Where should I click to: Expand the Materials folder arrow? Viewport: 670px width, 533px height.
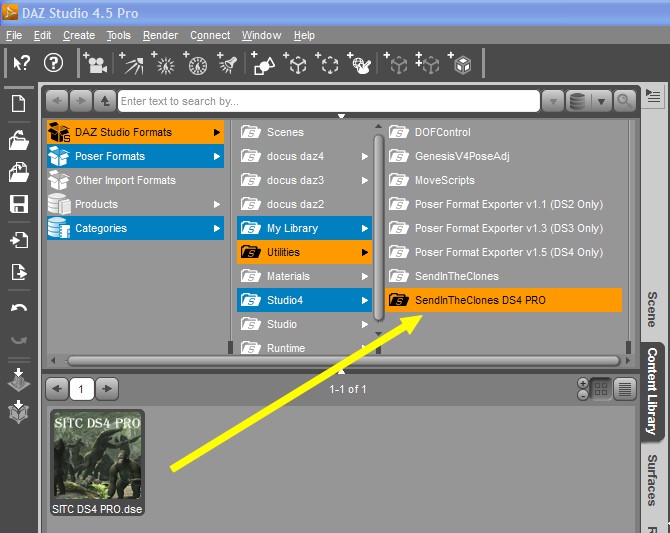[x=364, y=276]
